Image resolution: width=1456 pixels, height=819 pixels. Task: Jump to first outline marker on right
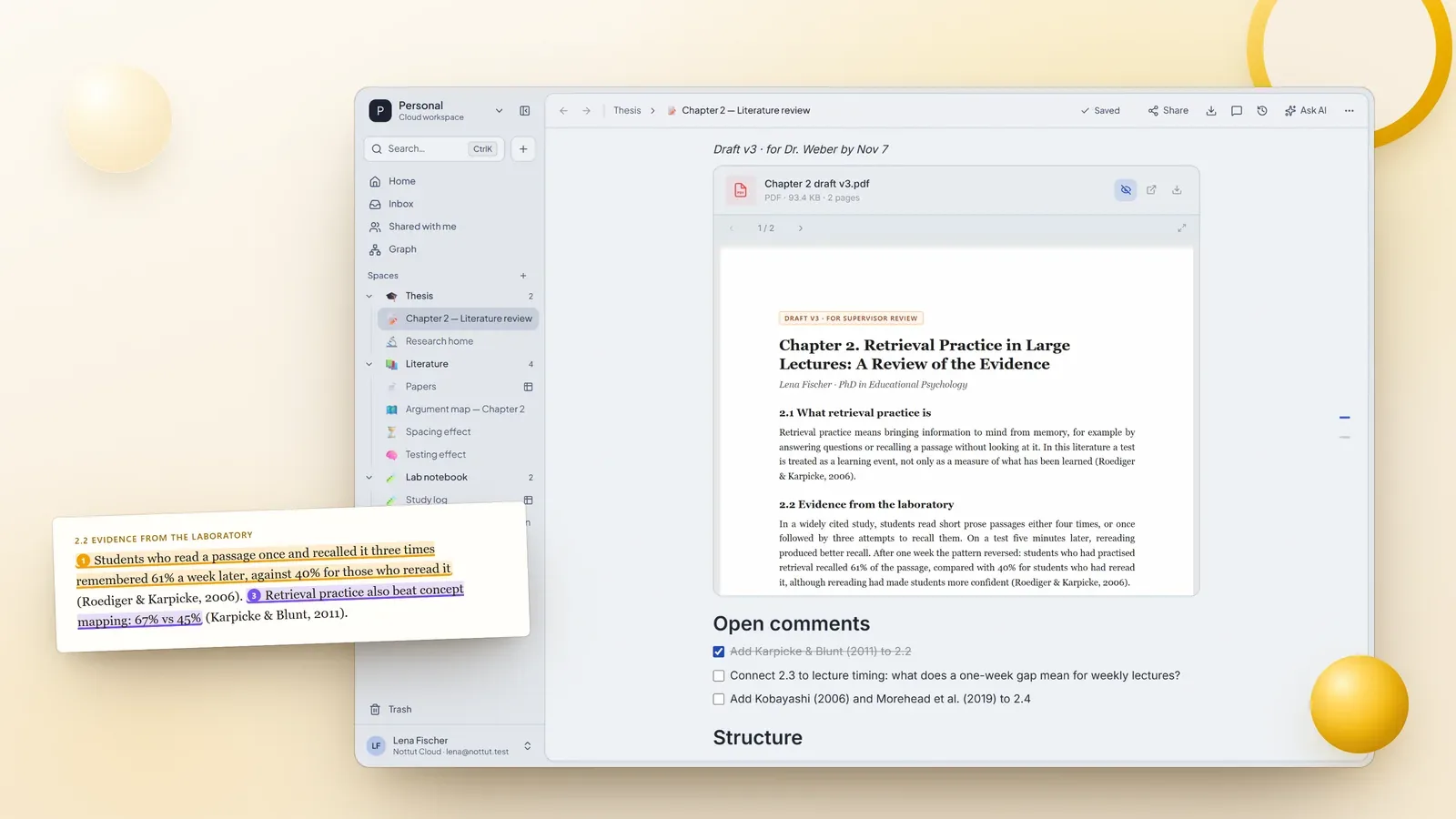pyautogui.click(x=1345, y=418)
